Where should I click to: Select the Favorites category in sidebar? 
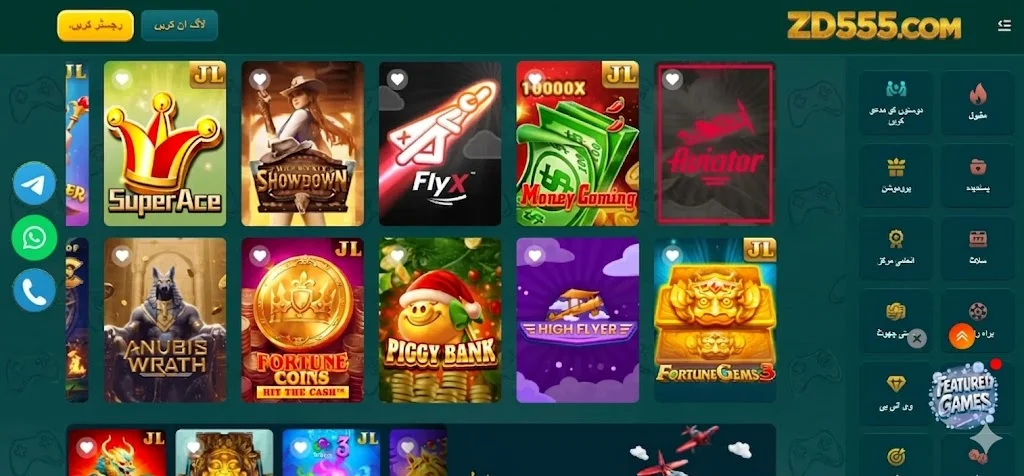point(978,175)
